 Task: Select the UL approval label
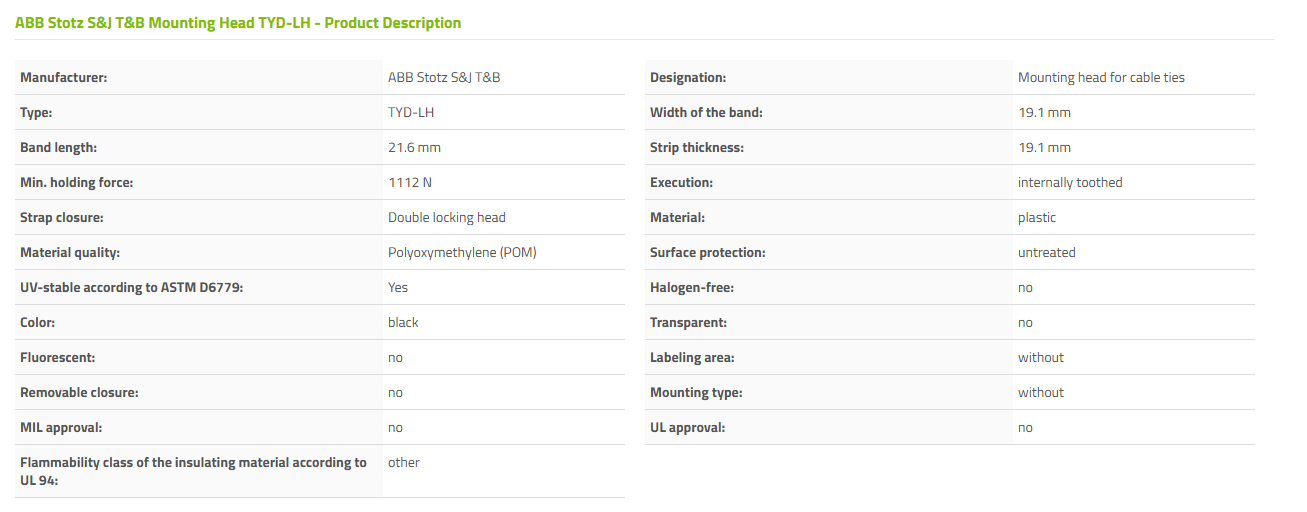click(687, 427)
